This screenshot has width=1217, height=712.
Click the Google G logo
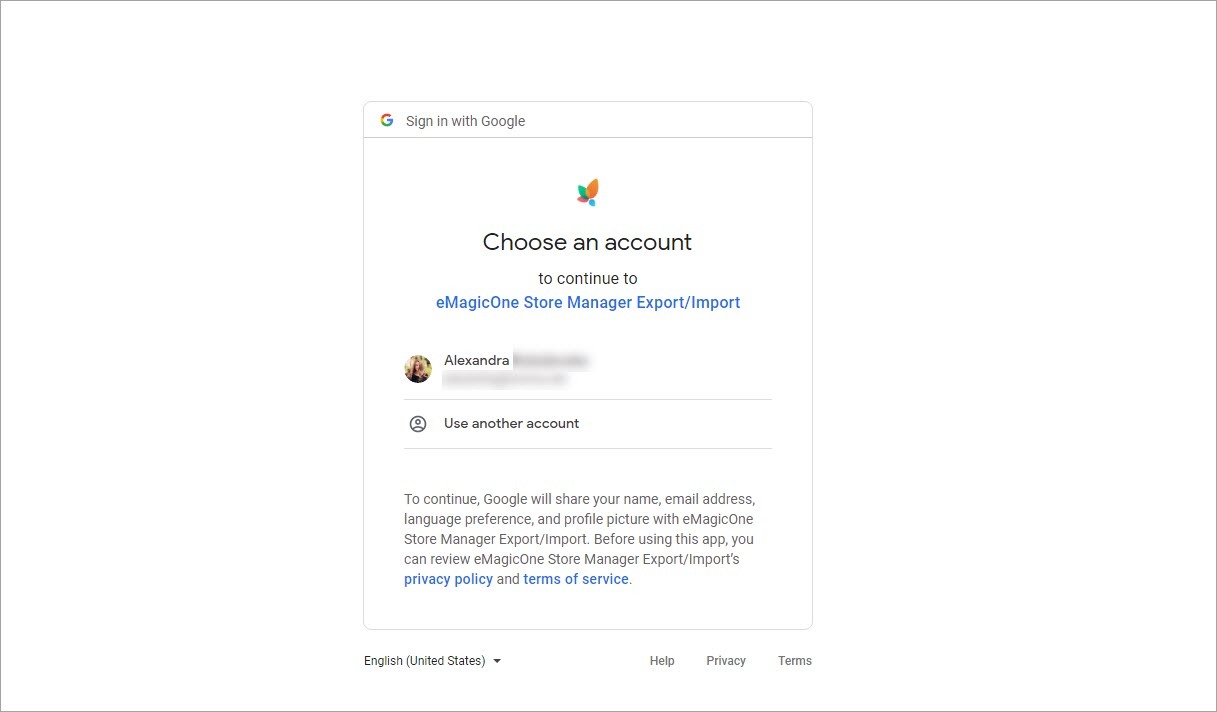pyautogui.click(x=387, y=121)
